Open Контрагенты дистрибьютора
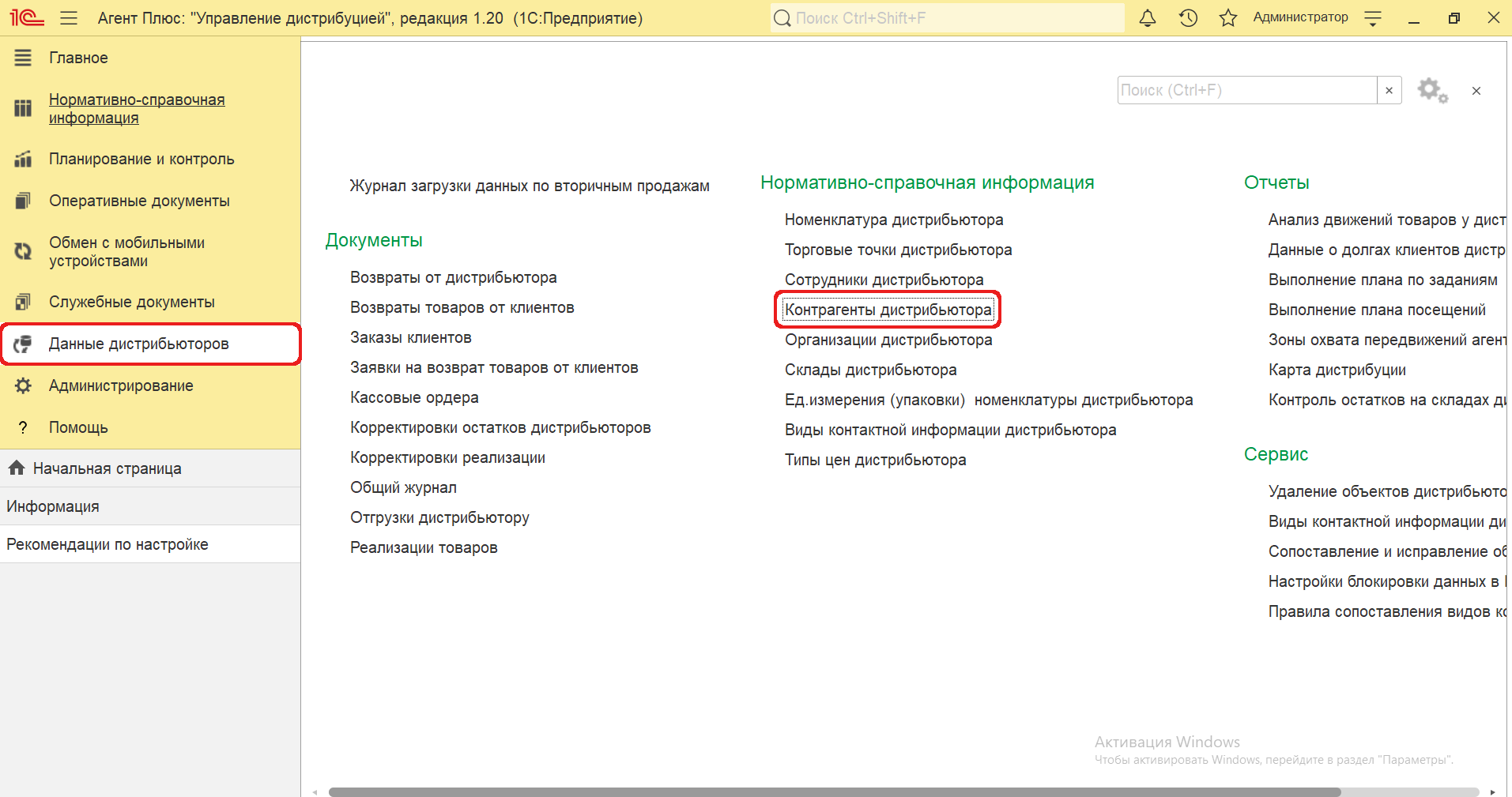 [888, 310]
